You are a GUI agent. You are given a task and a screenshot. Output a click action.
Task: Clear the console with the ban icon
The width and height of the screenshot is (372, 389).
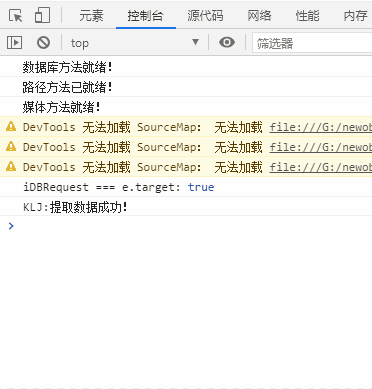click(x=43, y=43)
